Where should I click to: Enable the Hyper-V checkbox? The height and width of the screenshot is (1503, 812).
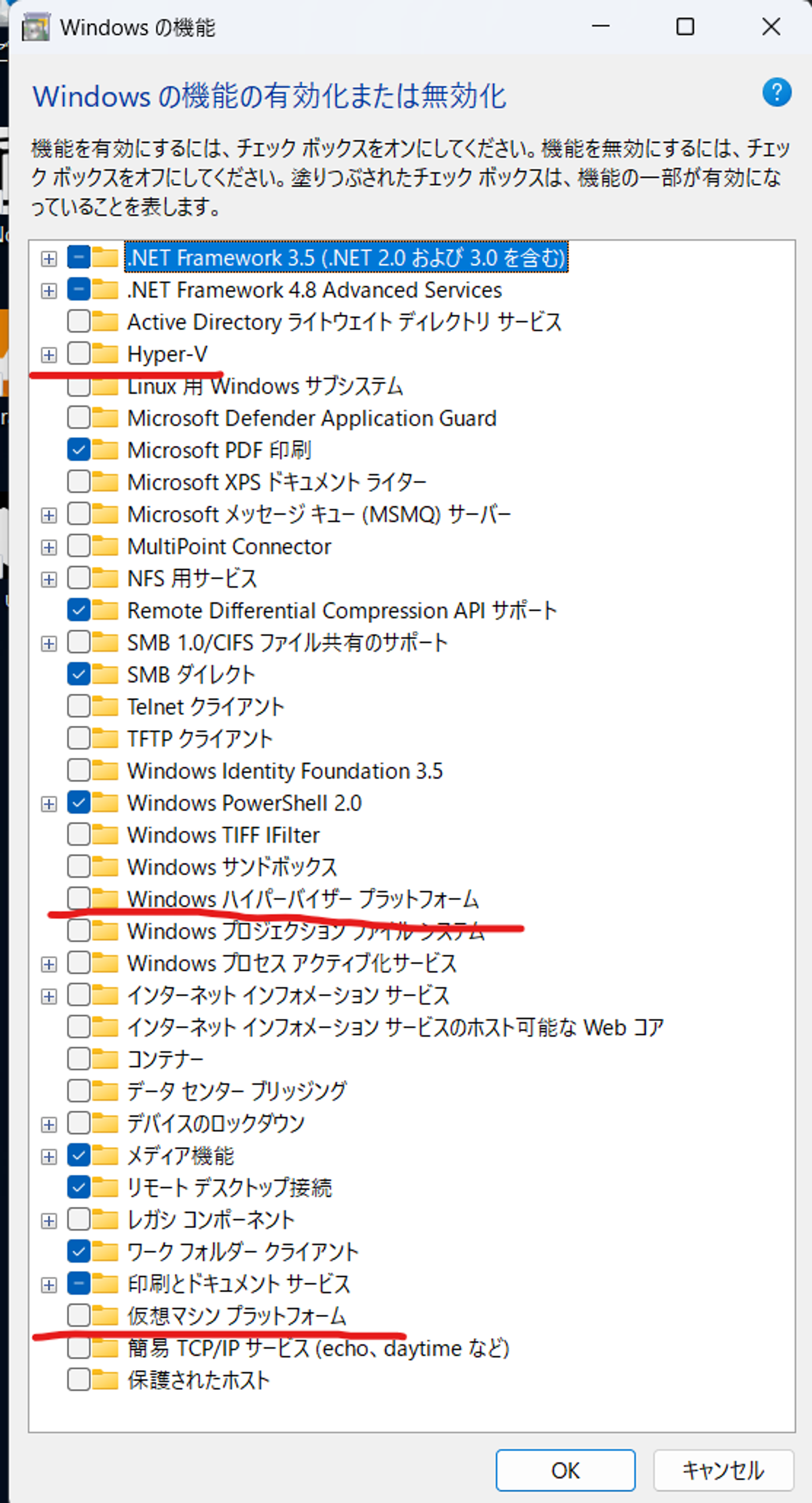79,353
